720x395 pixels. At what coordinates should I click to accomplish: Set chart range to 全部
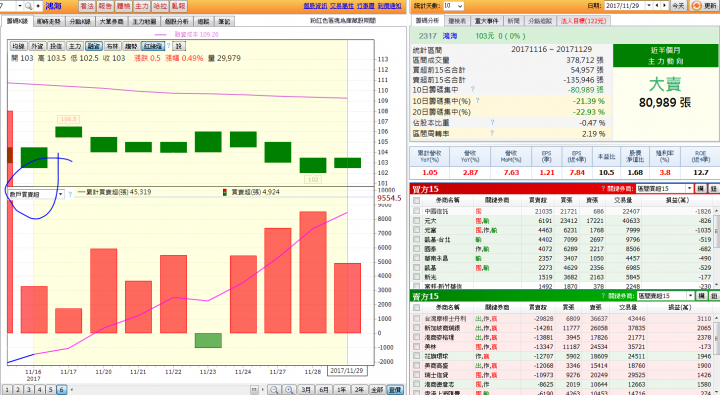coord(377,389)
